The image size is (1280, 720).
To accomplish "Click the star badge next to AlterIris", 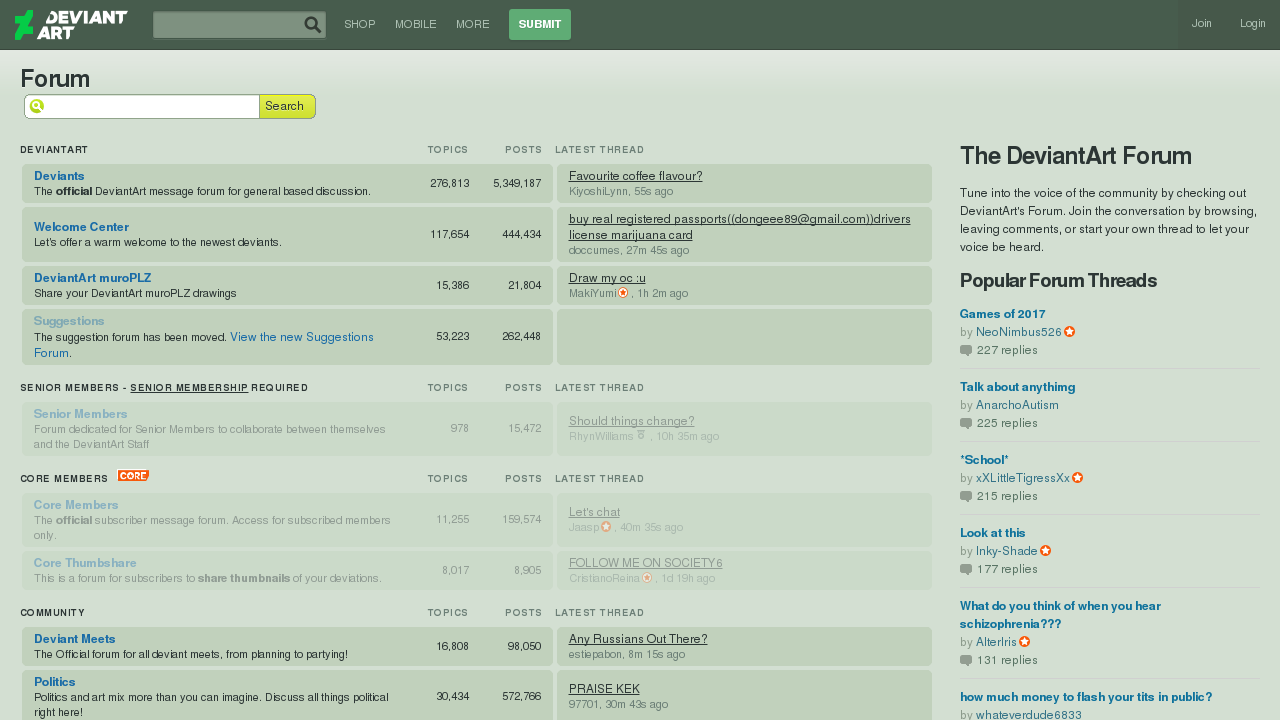I will click(1025, 642).
